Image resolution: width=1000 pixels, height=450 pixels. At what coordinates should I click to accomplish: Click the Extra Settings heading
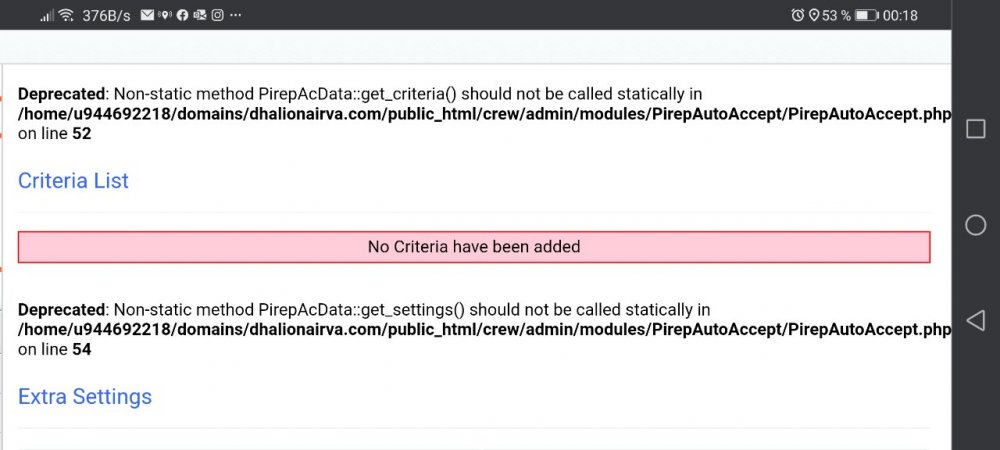tap(85, 397)
